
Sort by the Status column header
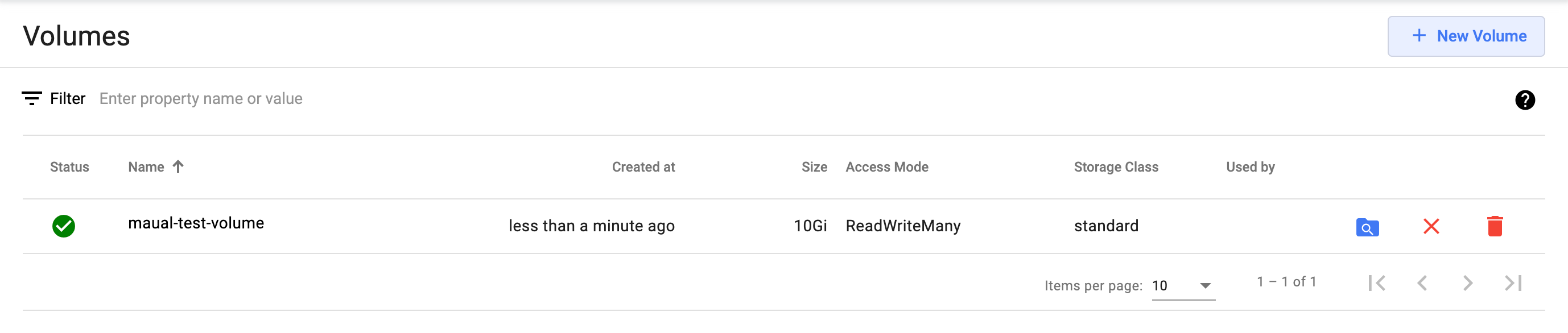pos(69,167)
